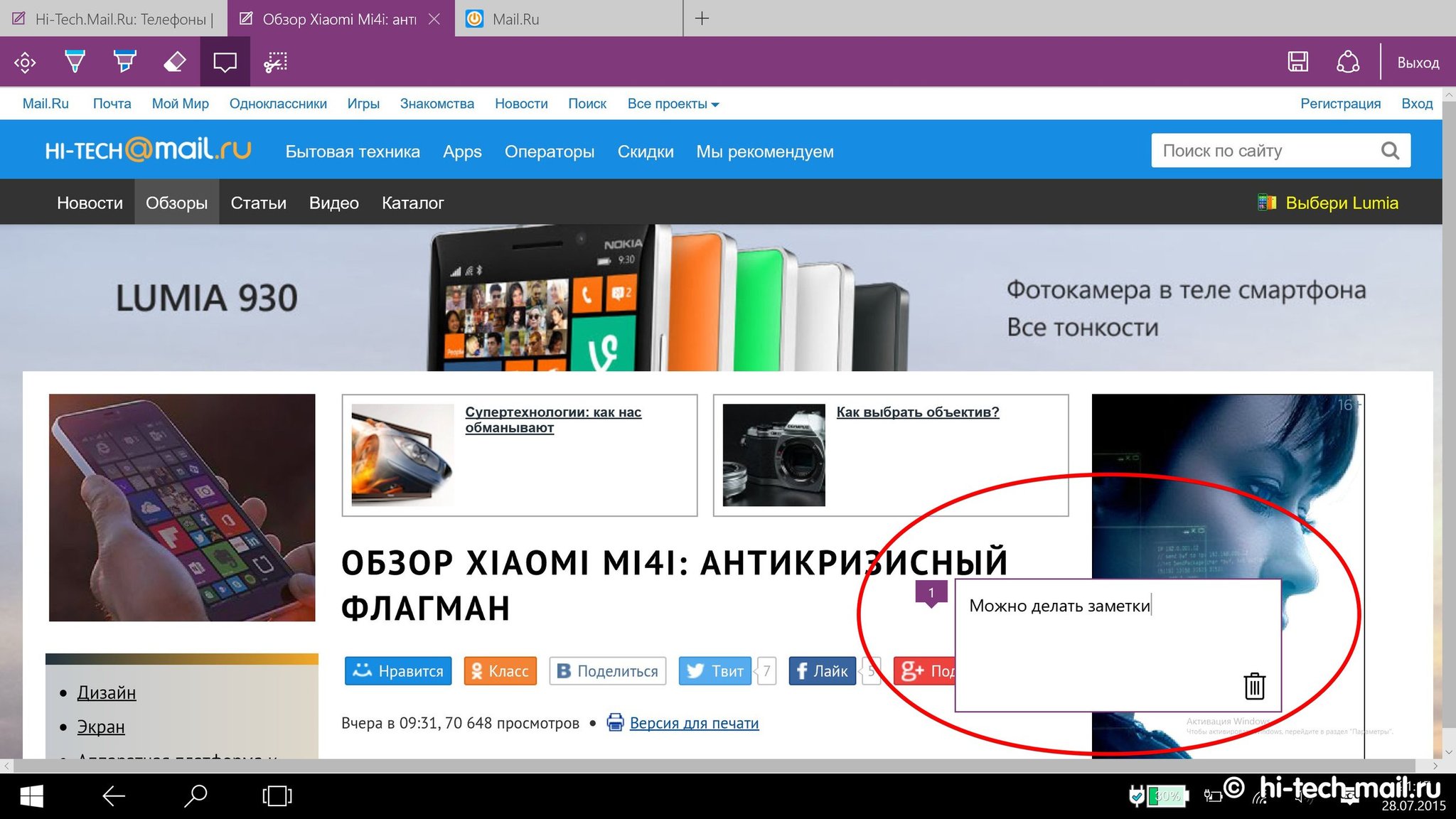The height and width of the screenshot is (819, 1456).
Task: Open Как выбрать объектив? article
Action: [x=918, y=412]
